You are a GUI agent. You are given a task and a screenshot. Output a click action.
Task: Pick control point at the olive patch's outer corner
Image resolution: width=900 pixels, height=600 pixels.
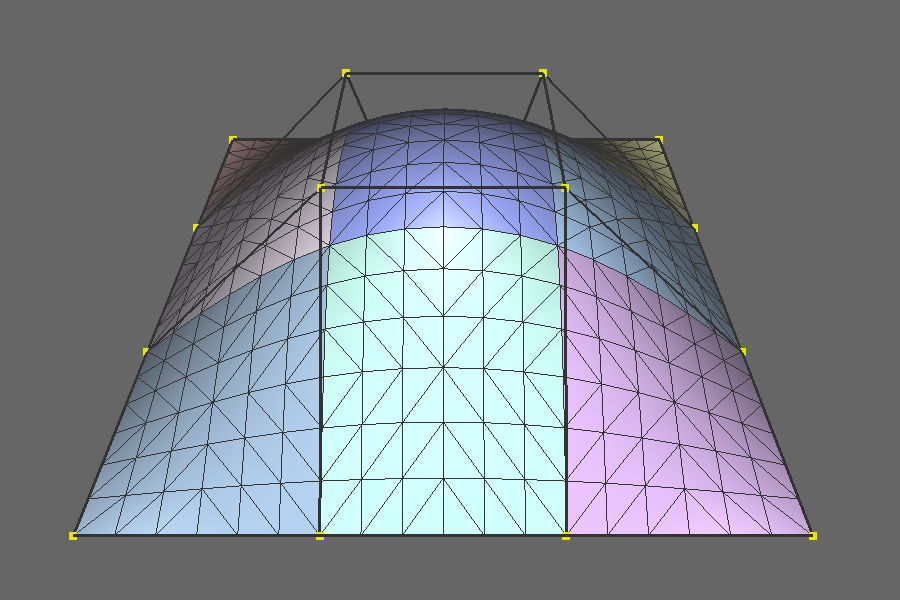[659, 139]
